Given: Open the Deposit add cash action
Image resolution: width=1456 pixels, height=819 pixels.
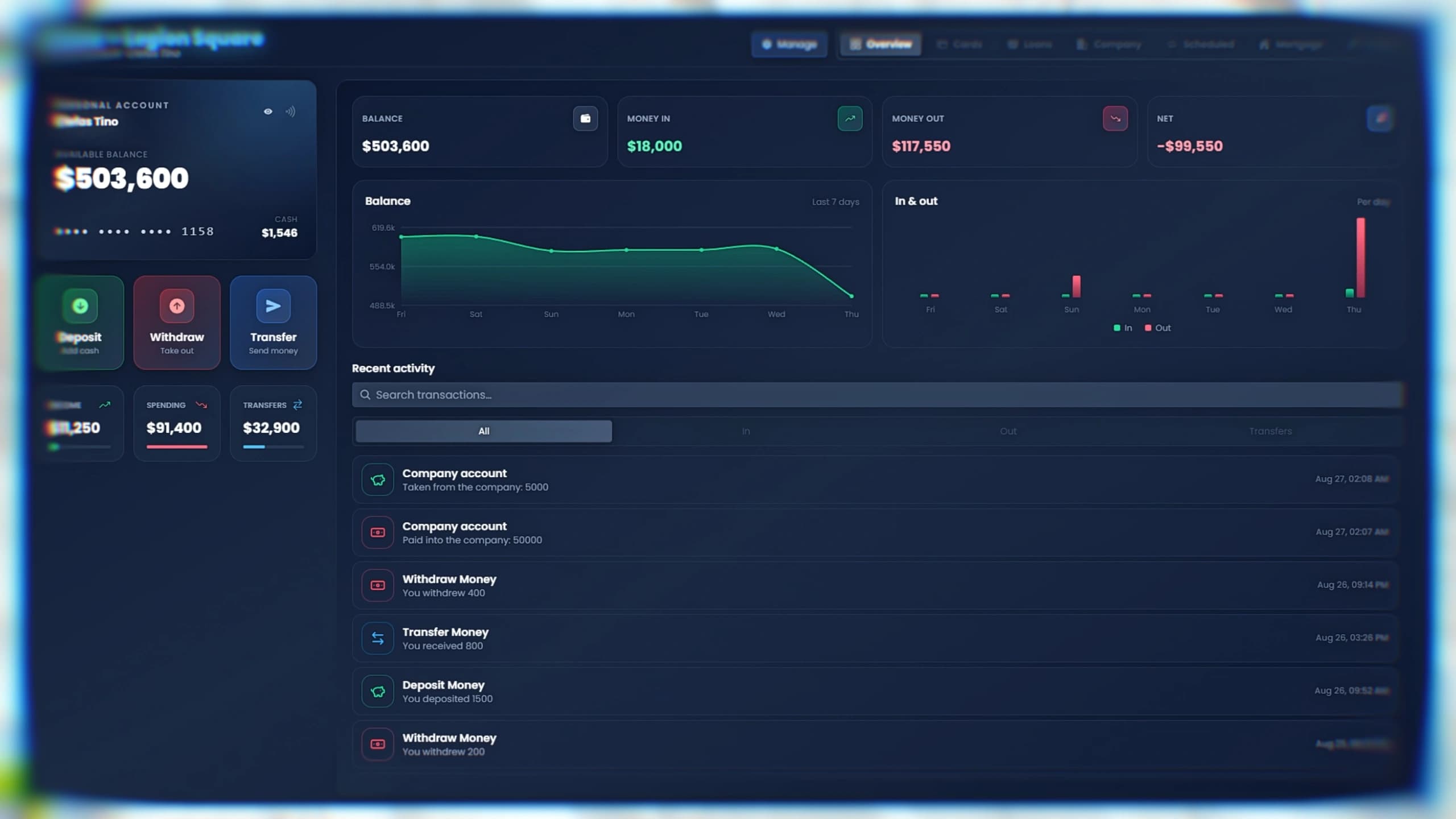Looking at the screenshot, I should [x=80, y=322].
